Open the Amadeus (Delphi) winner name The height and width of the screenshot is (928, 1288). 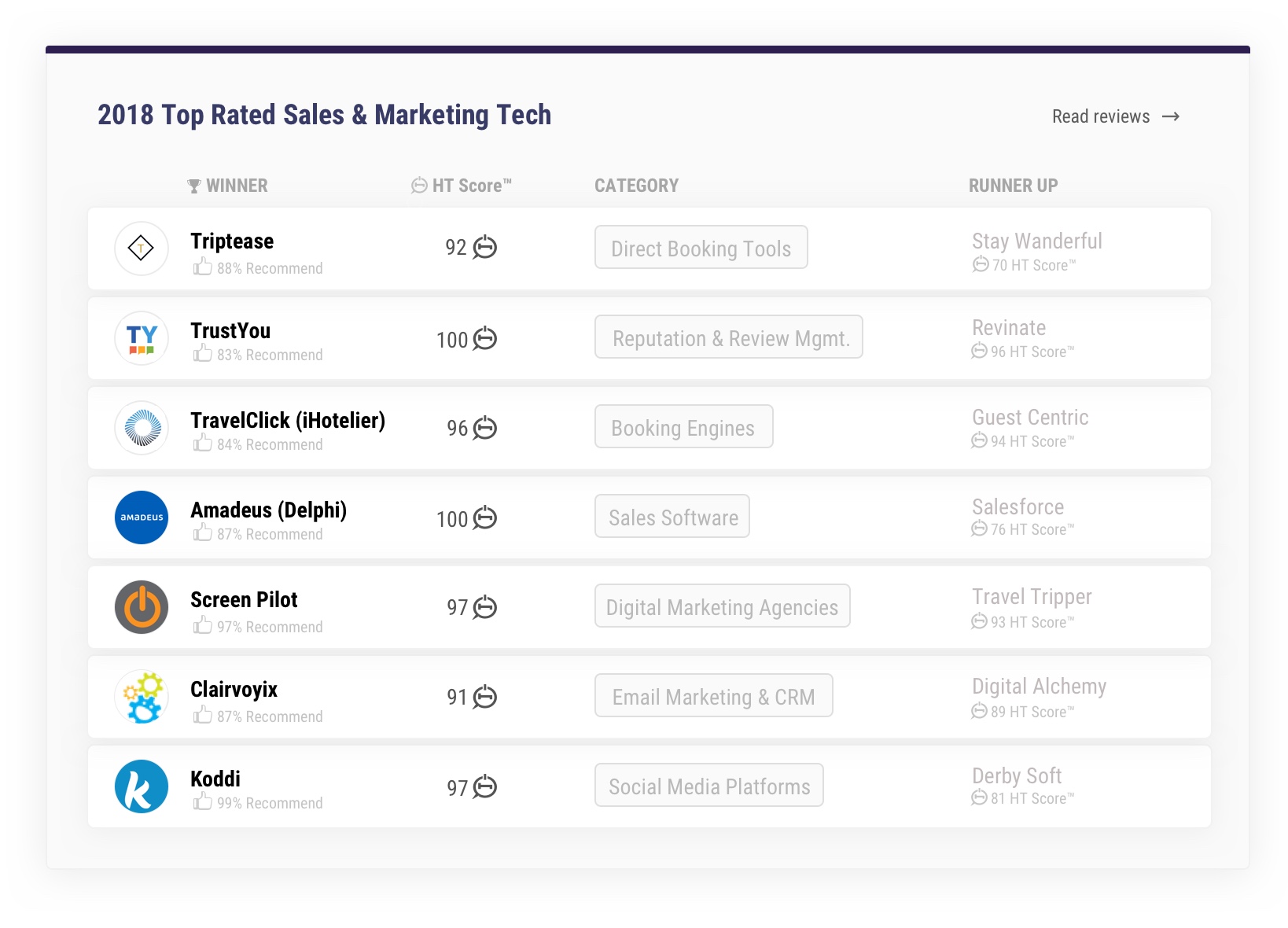pos(268,510)
